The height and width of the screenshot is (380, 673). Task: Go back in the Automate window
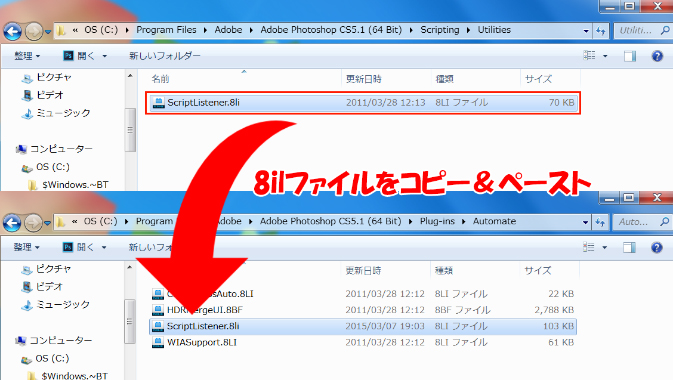[x=12, y=222]
